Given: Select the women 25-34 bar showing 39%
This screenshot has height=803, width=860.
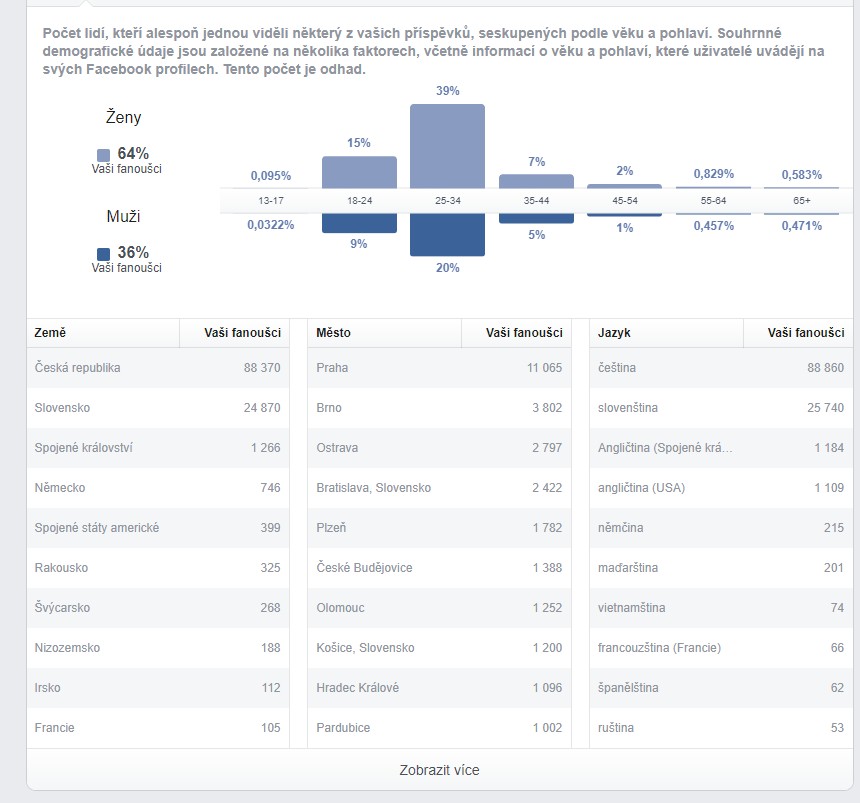Looking at the screenshot, I should point(448,146).
